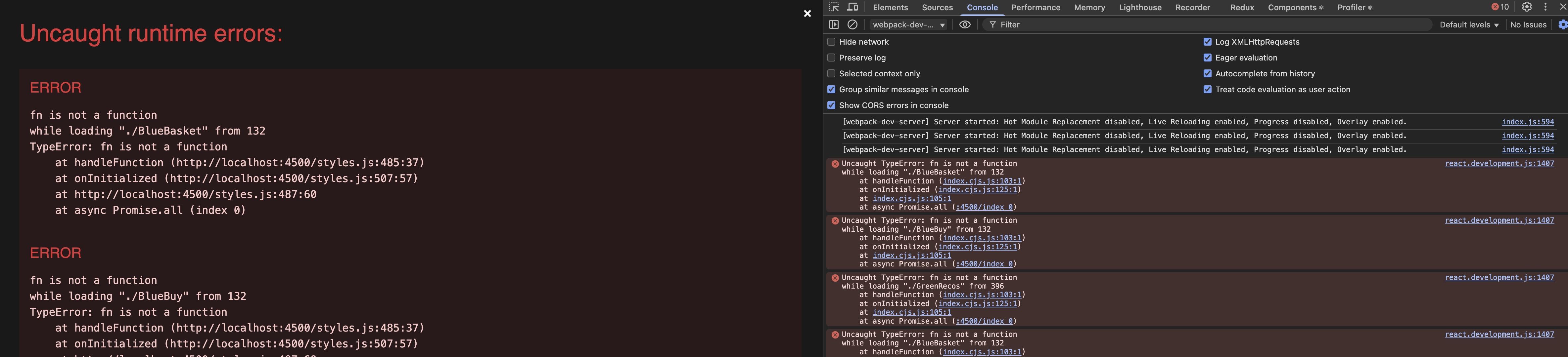The height and width of the screenshot is (357, 1568).
Task: Enable the Preserve log checkbox
Action: [831, 58]
